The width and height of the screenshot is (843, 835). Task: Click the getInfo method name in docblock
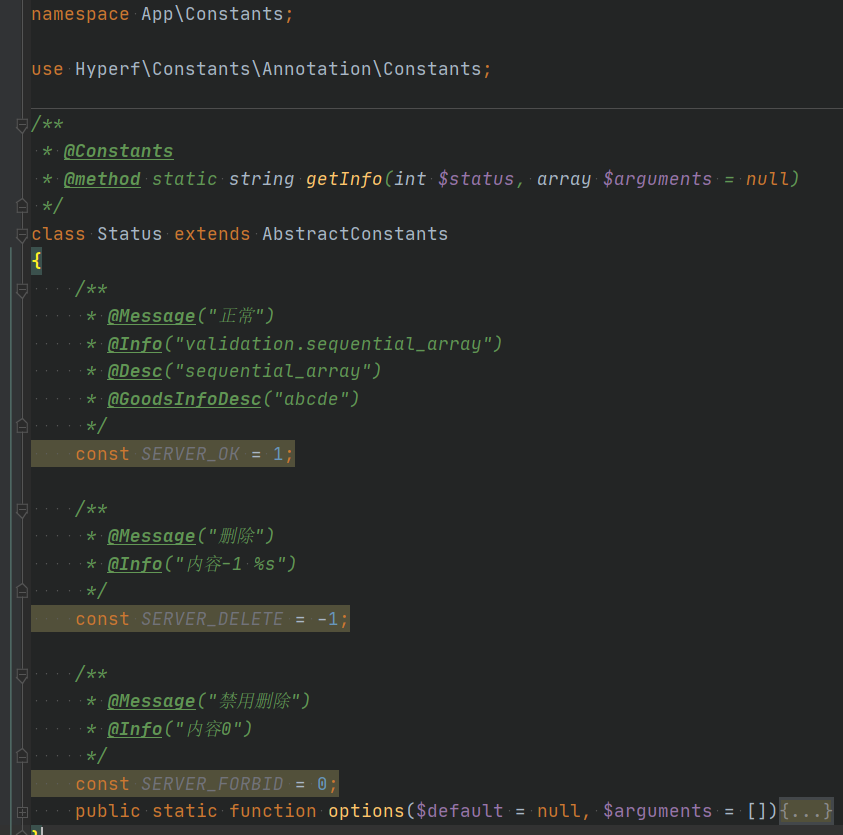tap(344, 179)
